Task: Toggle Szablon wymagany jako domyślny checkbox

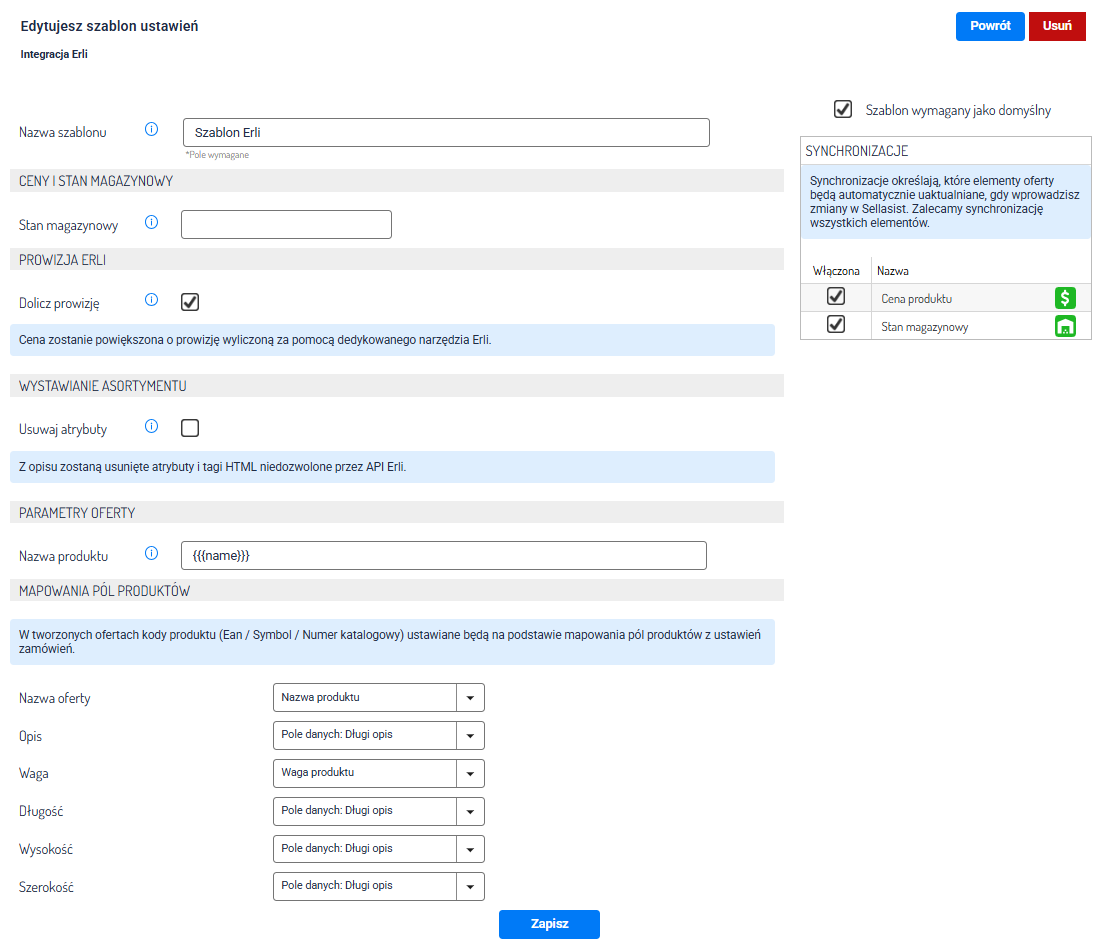Action: [x=843, y=109]
